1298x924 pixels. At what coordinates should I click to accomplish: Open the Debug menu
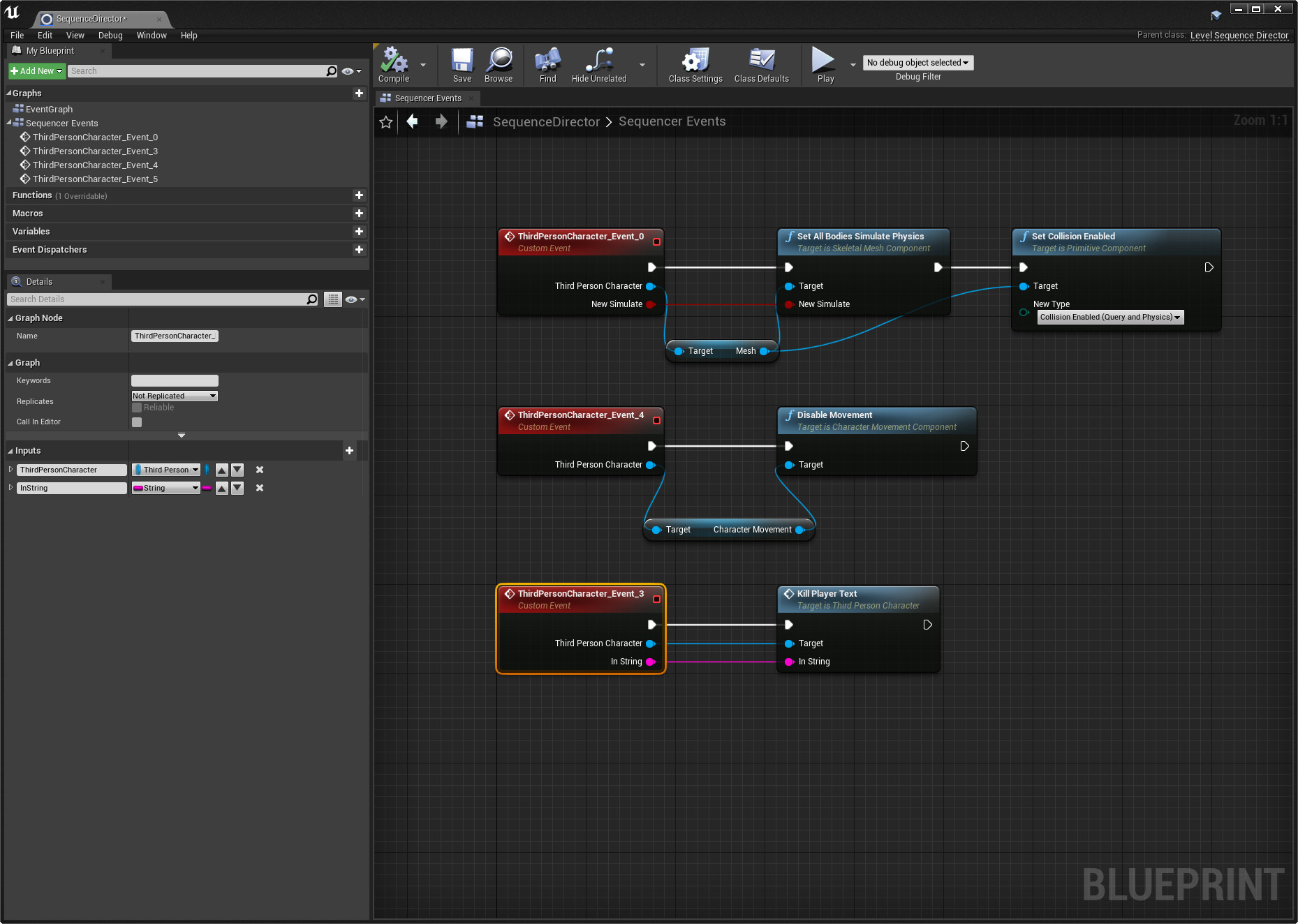110,35
